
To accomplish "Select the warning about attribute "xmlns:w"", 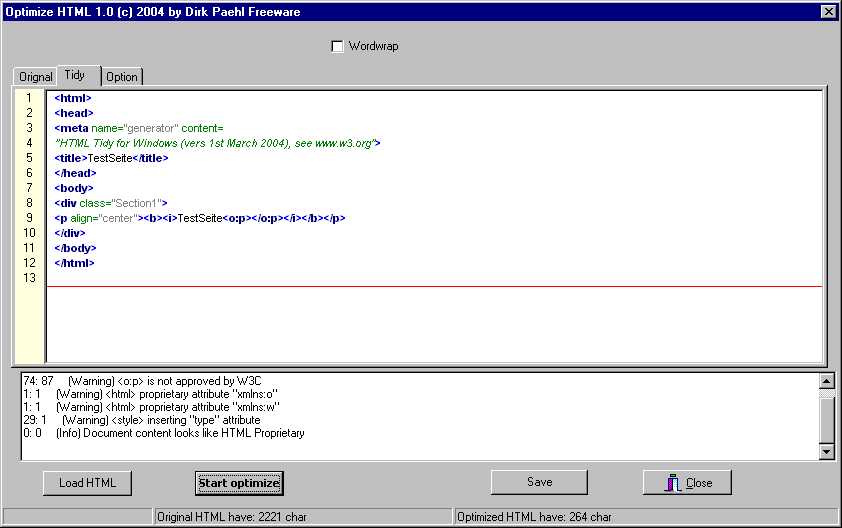I will pos(151,407).
